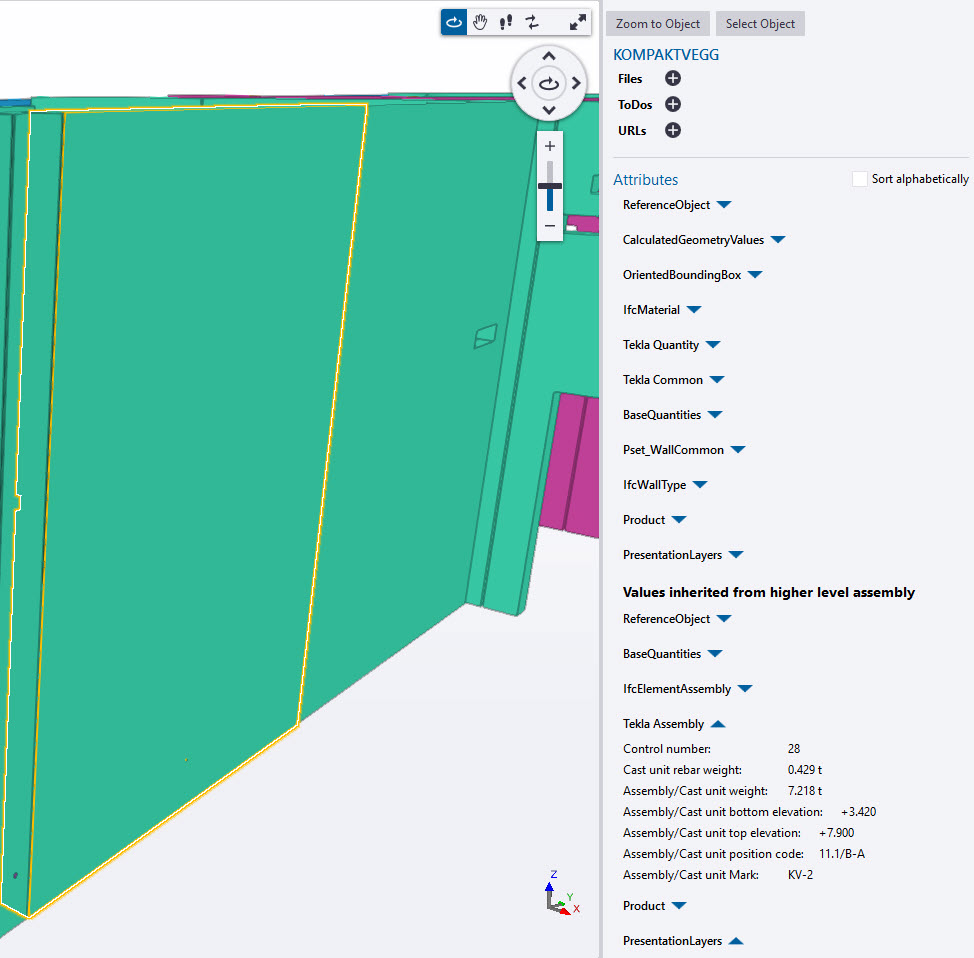Expand the IfcMaterial attribute section
This screenshot has width=974, height=958.
point(695,310)
